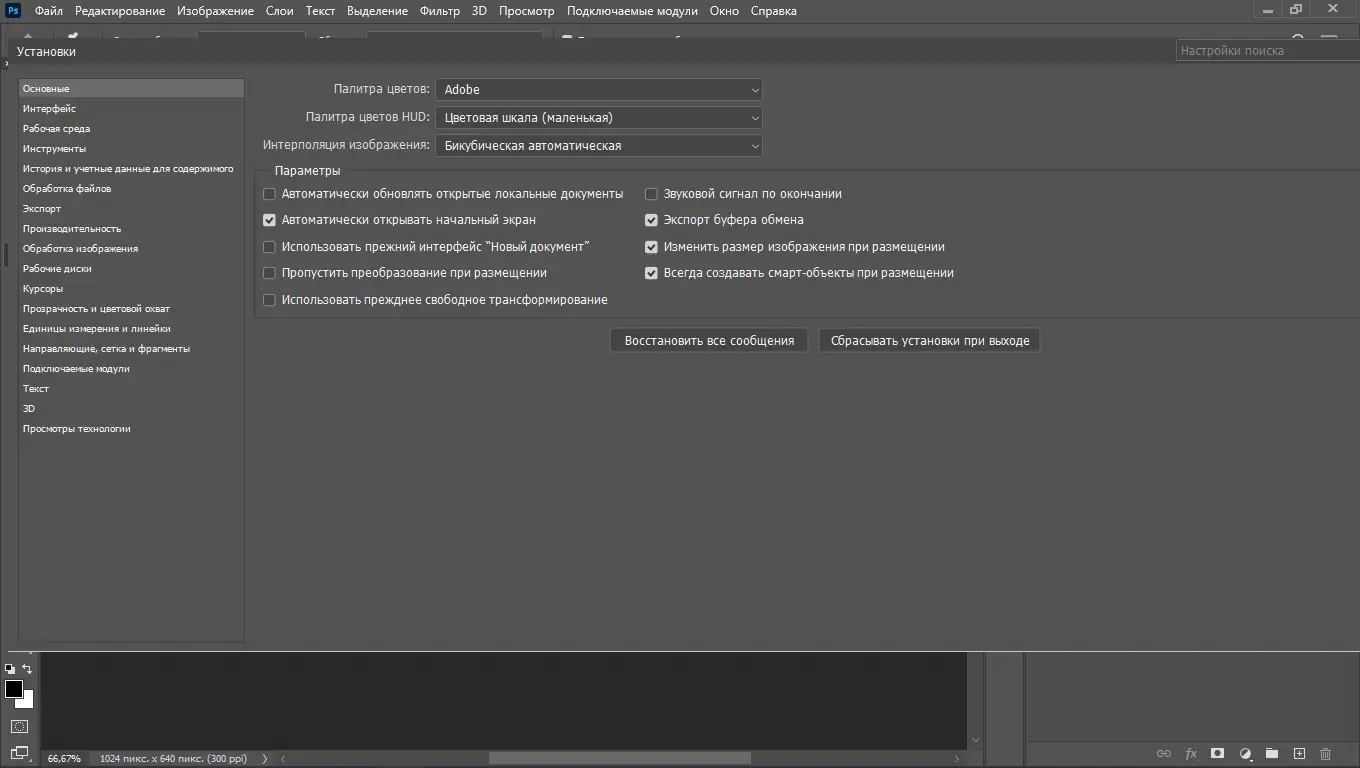The width and height of the screenshot is (1360, 768).
Task: Enable legacy "Новый документ" interface checkbox
Action: click(x=269, y=247)
